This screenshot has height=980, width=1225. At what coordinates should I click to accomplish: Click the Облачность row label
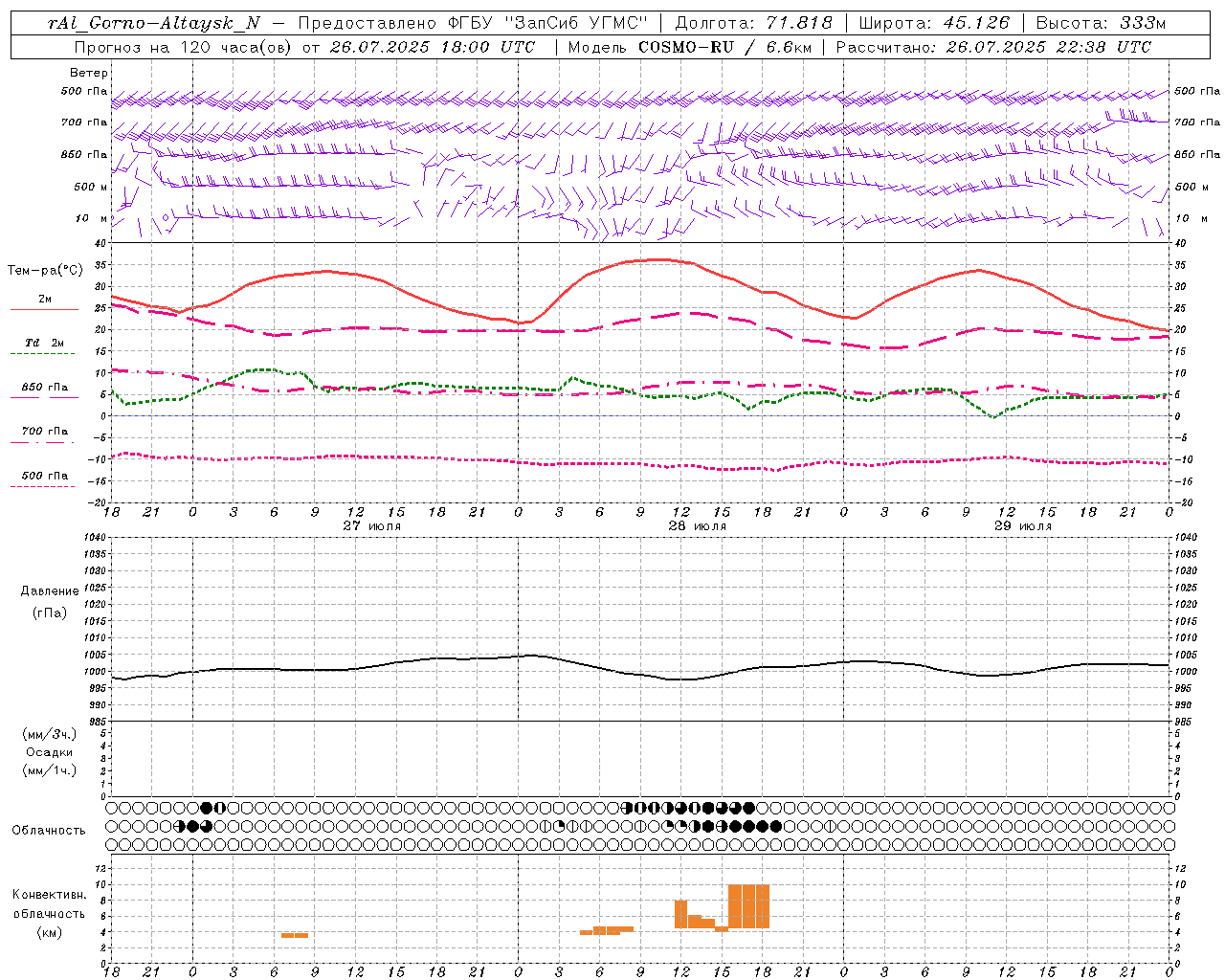tap(49, 831)
